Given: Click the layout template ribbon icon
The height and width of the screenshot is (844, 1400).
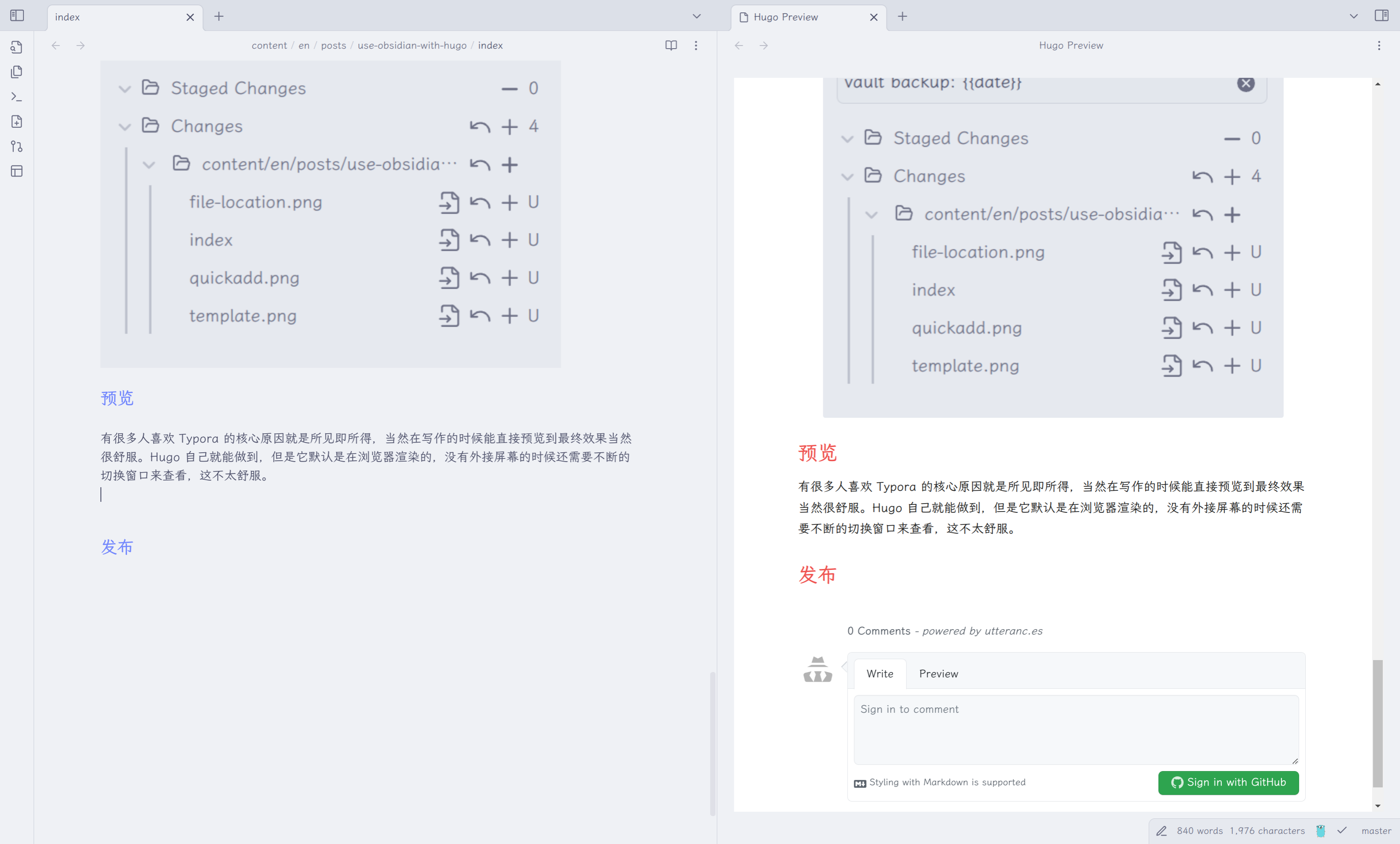Looking at the screenshot, I should tap(17, 171).
